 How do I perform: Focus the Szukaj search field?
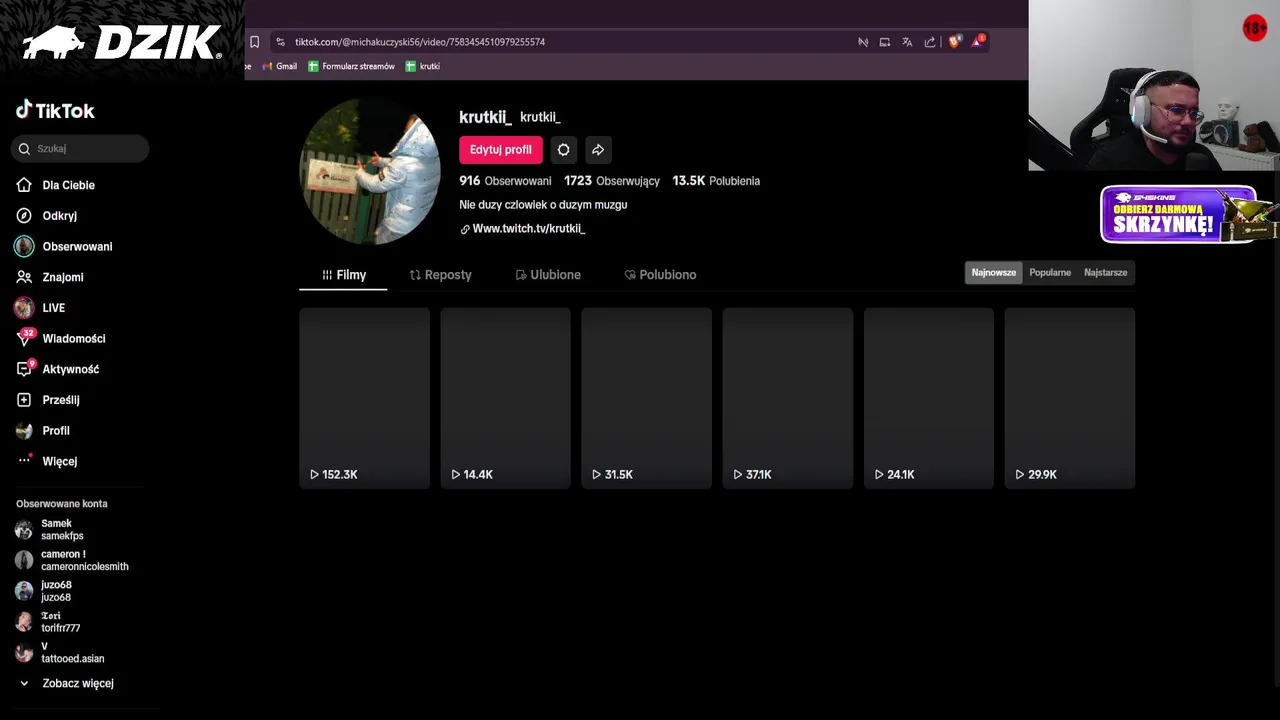pyautogui.click(x=80, y=148)
